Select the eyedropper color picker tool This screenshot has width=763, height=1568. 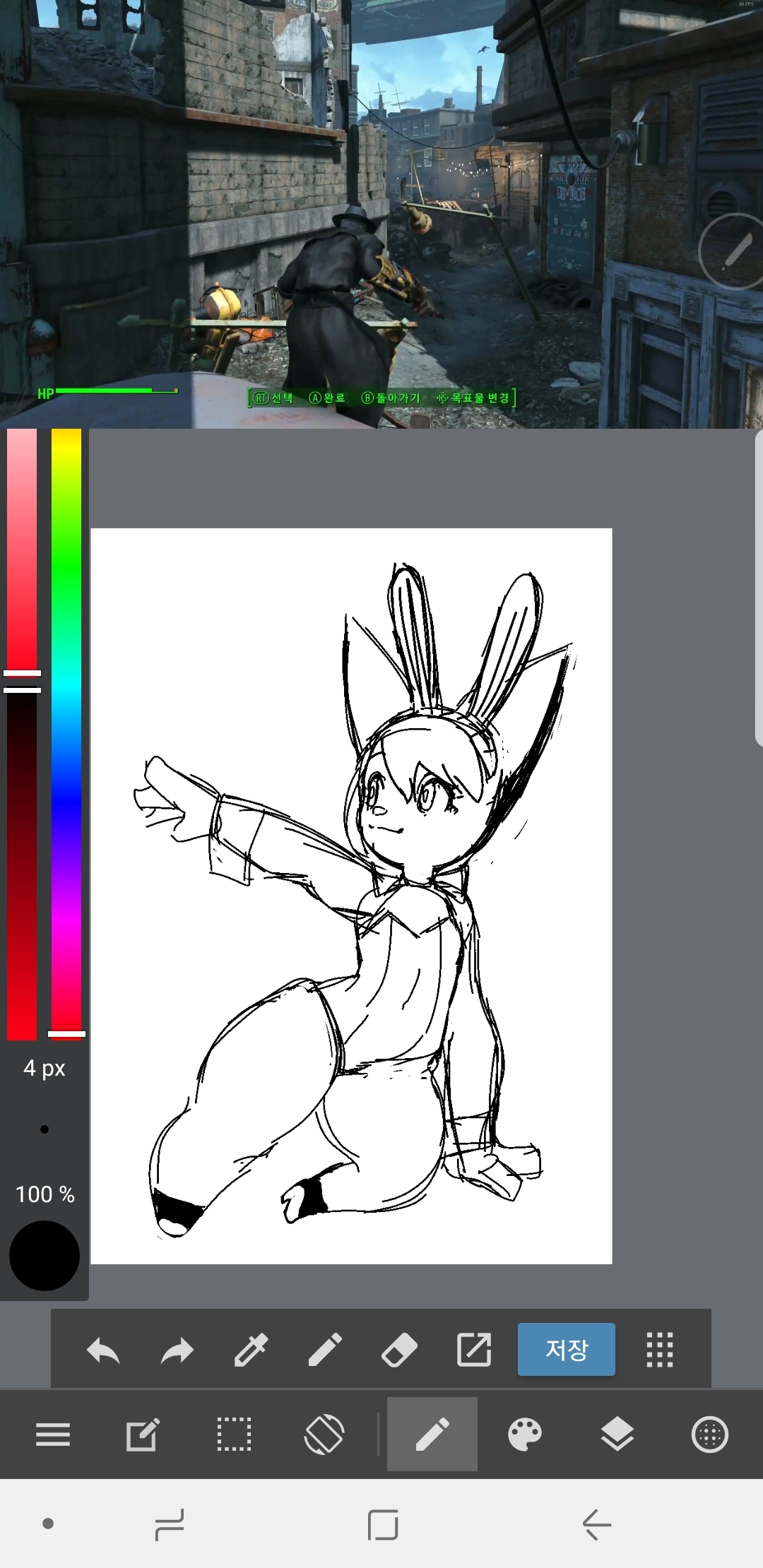(x=251, y=1350)
